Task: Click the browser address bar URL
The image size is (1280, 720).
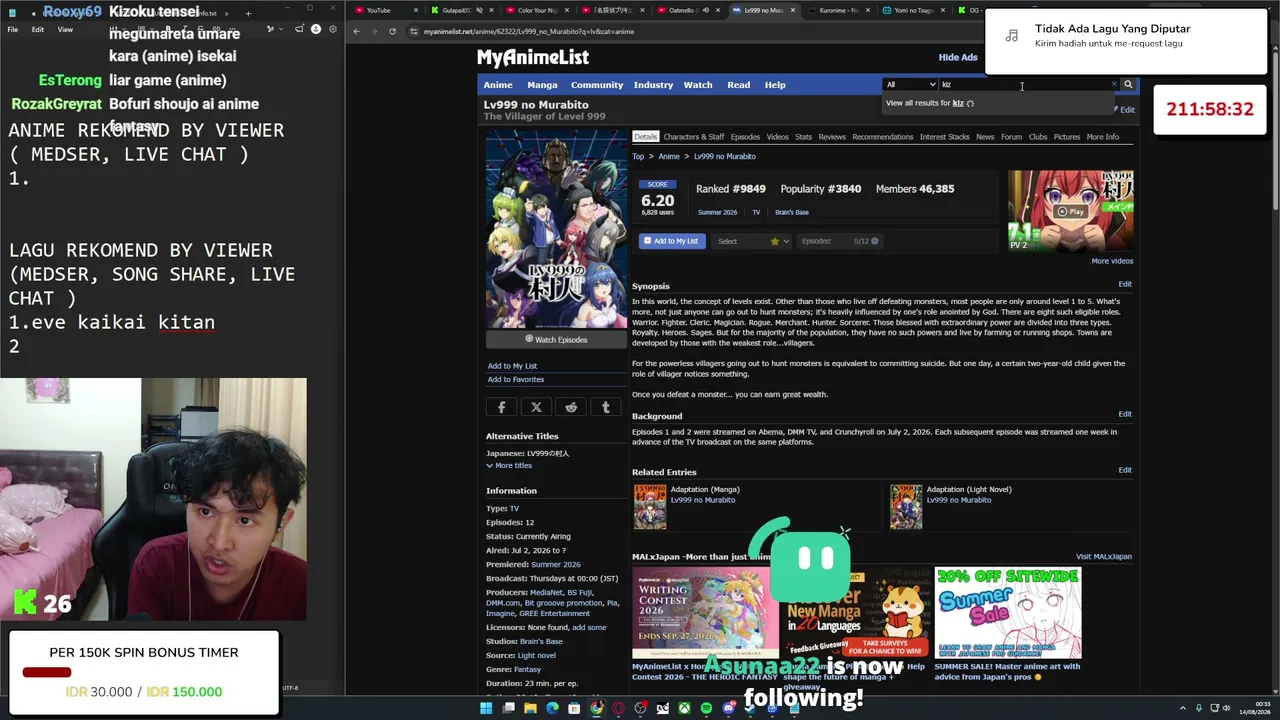Action: click(x=529, y=31)
